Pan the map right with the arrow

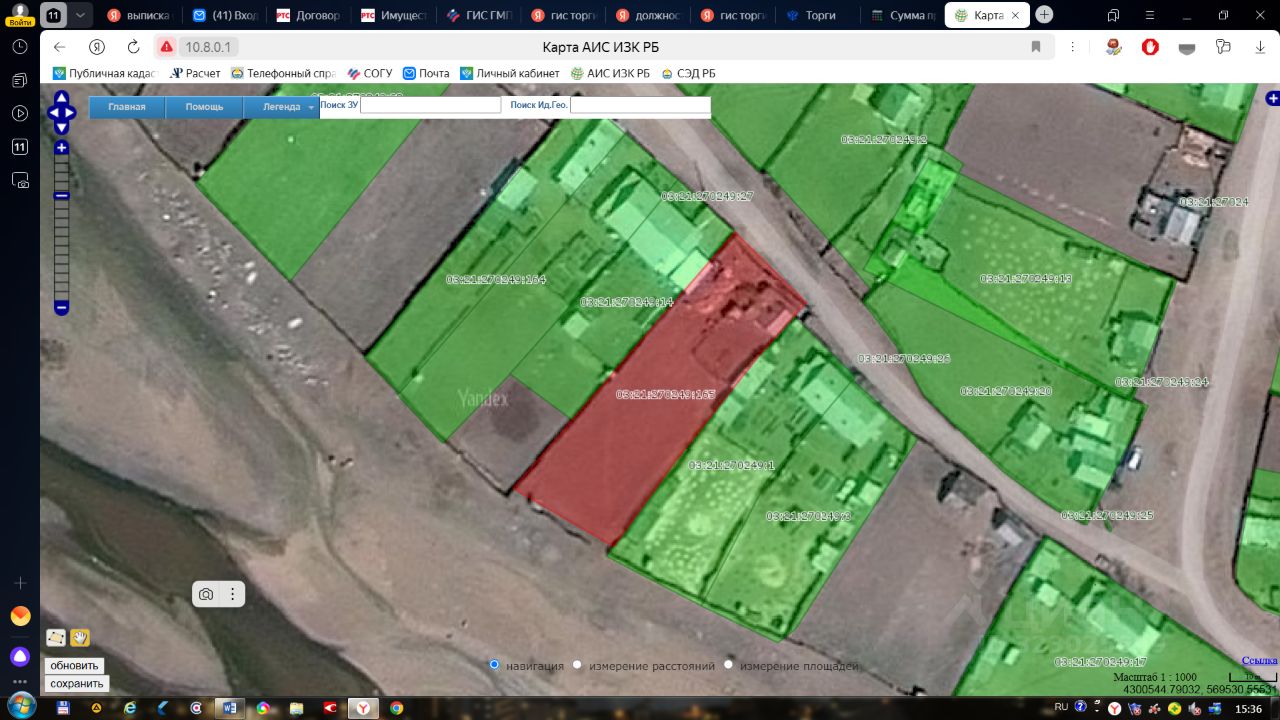pyautogui.click(x=69, y=113)
